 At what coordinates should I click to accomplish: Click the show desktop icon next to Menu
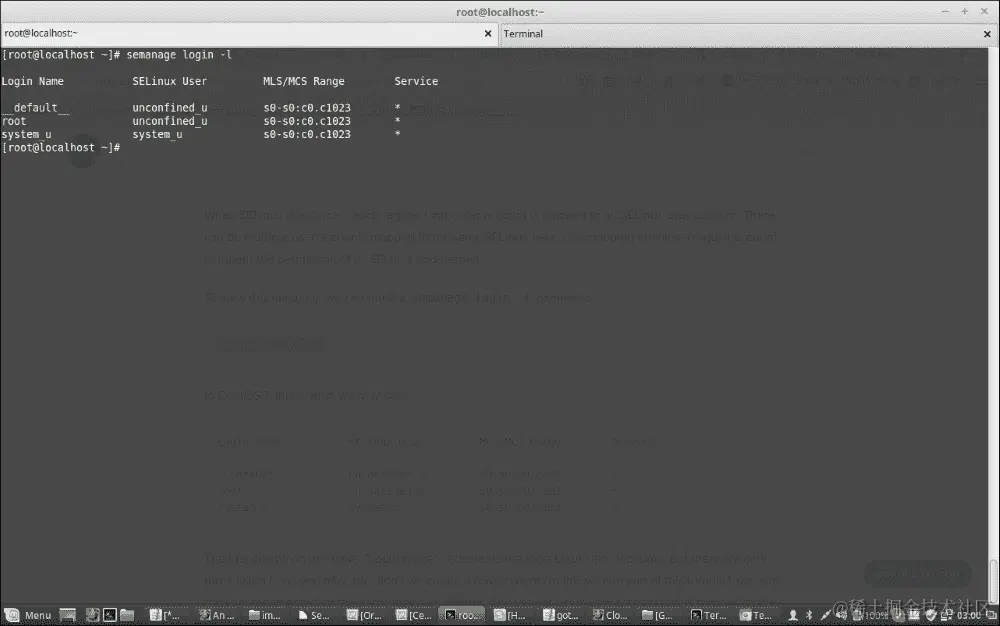tap(67, 615)
